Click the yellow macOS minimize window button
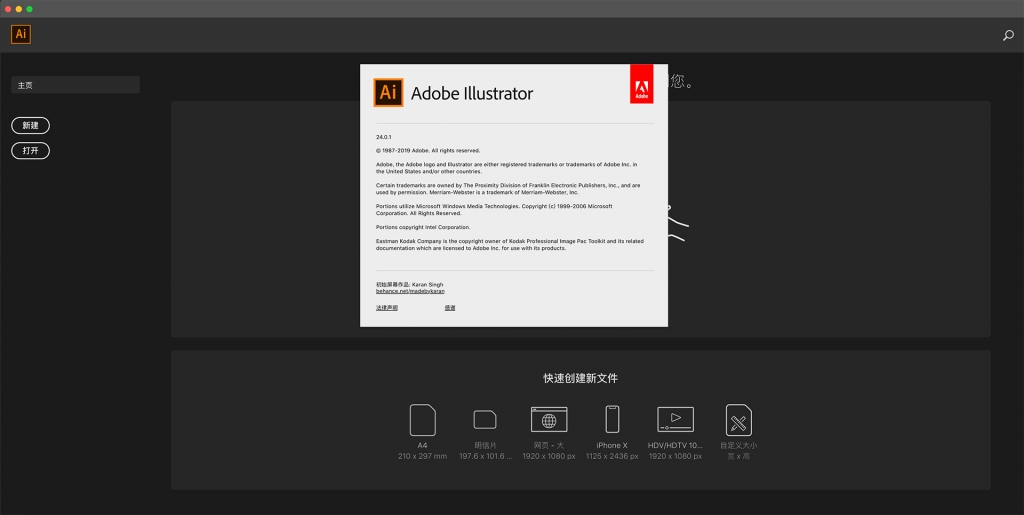Screen dimensions: 1024x515 point(19,9)
